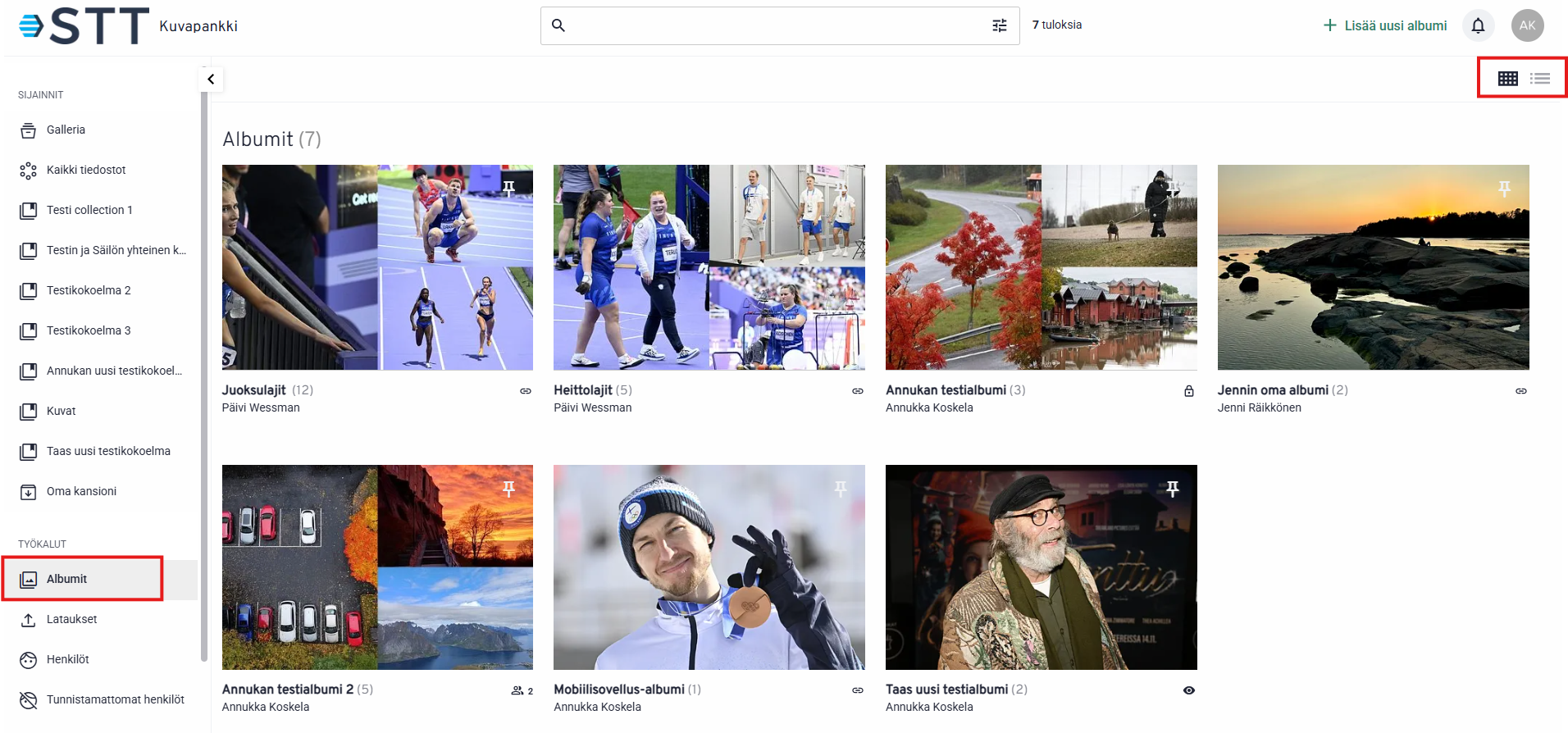1568x733 pixels.
Task: Switch to list view layout
Action: click(1539, 79)
